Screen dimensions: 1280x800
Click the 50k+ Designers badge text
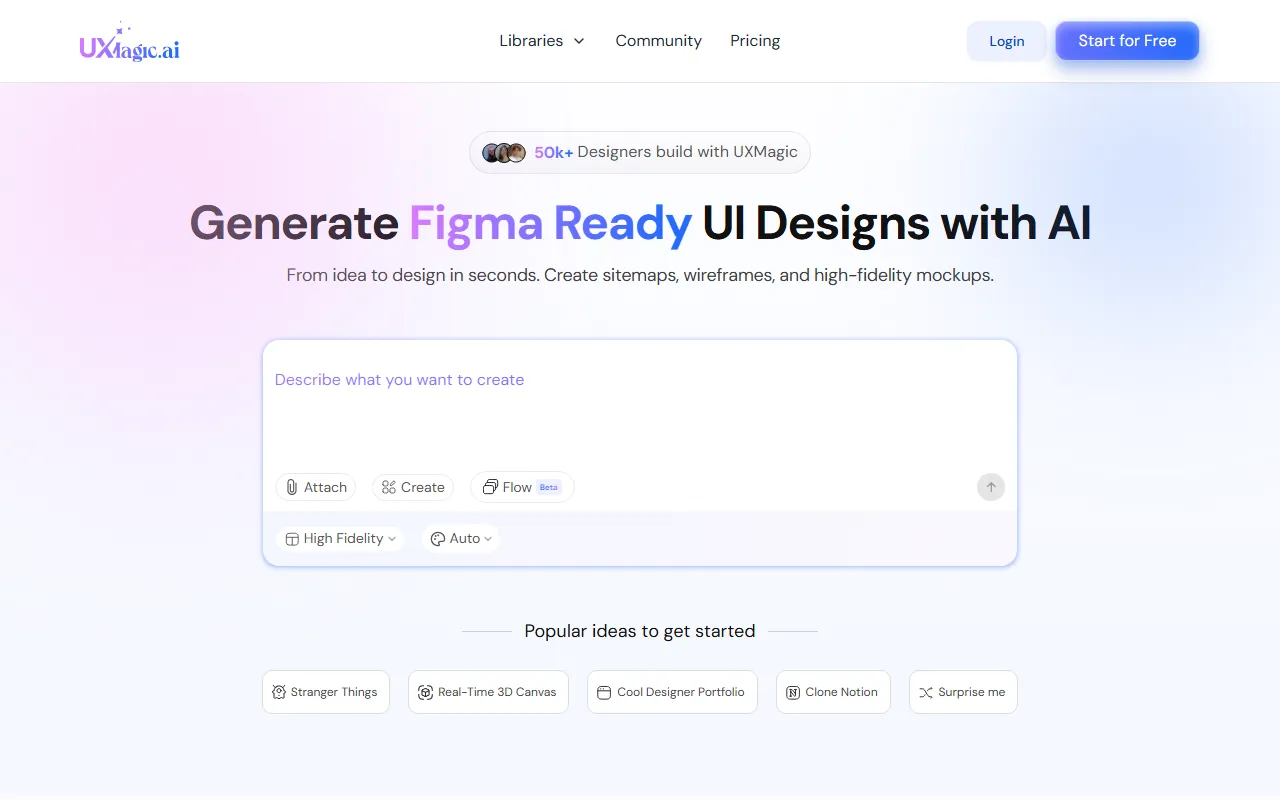point(666,152)
